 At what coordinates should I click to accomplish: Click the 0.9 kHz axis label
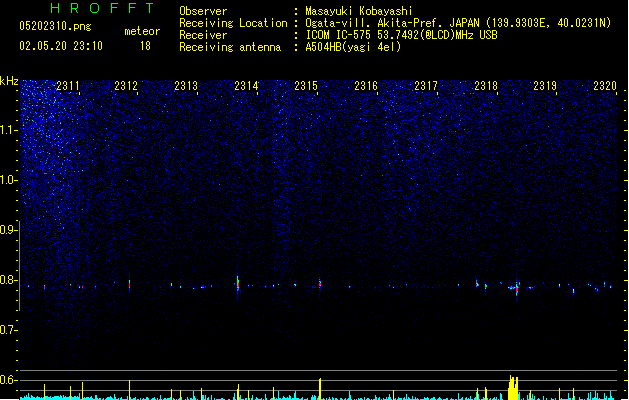tap(8, 230)
